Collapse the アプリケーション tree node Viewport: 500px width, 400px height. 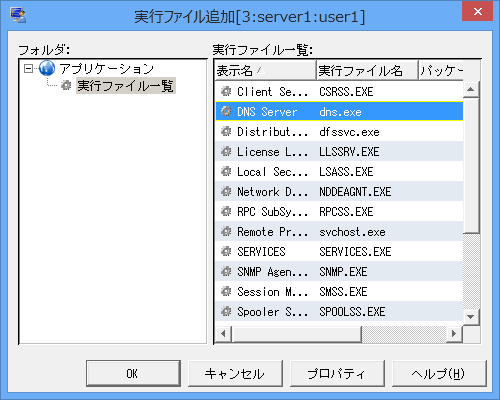pos(29,69)
